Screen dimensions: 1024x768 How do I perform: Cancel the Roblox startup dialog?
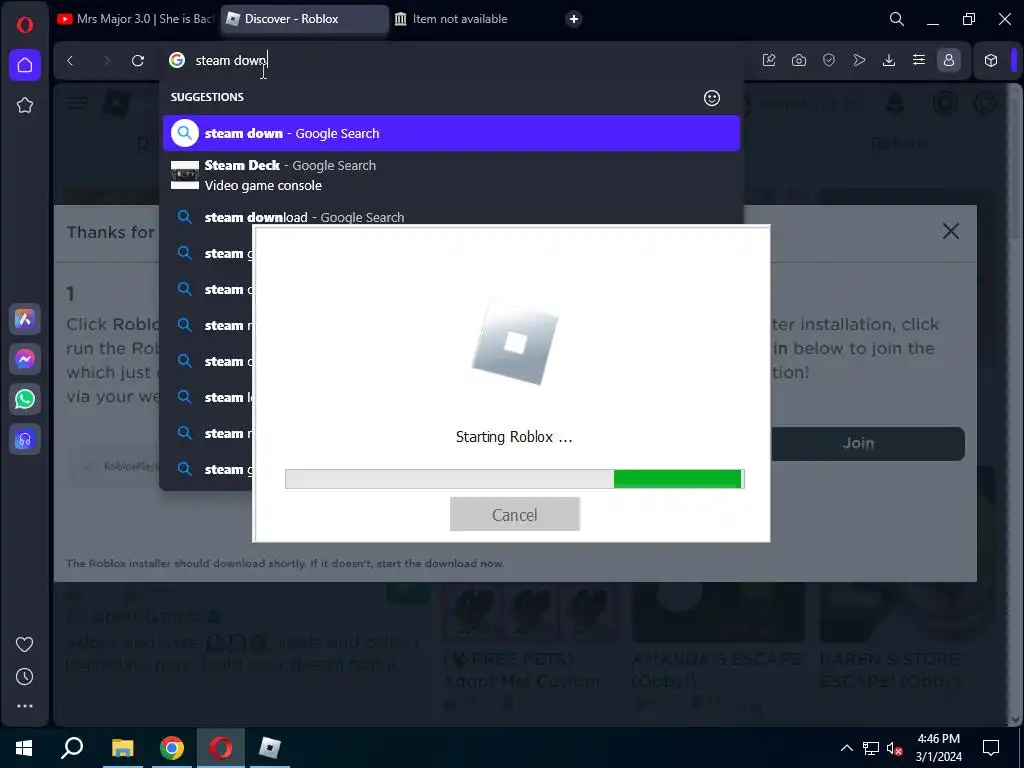coord(515,515)
